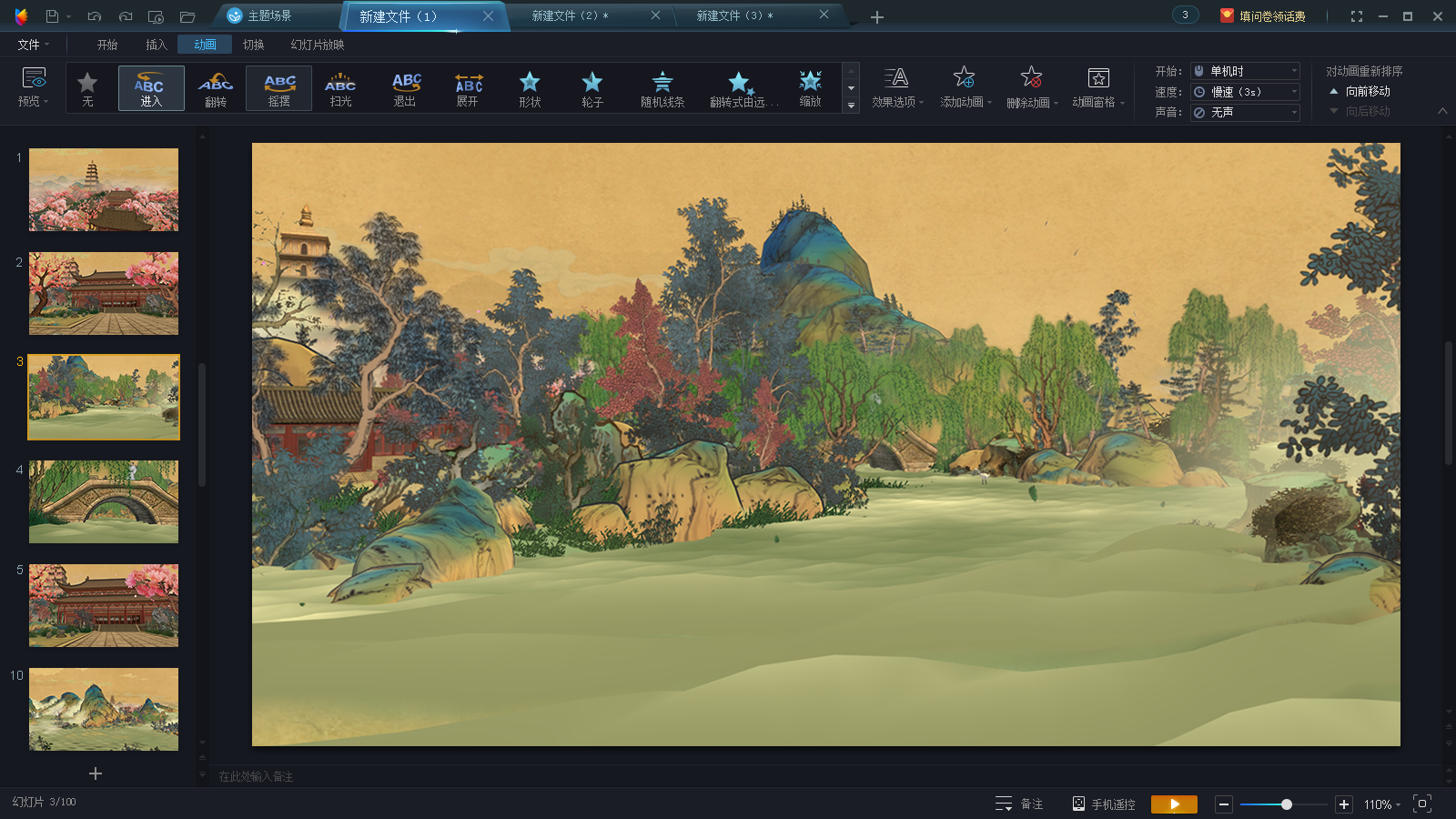Viewport: 1456px width, 819px height.
Task: Add a new document tab with plus
Action: [x=876, y=17]
